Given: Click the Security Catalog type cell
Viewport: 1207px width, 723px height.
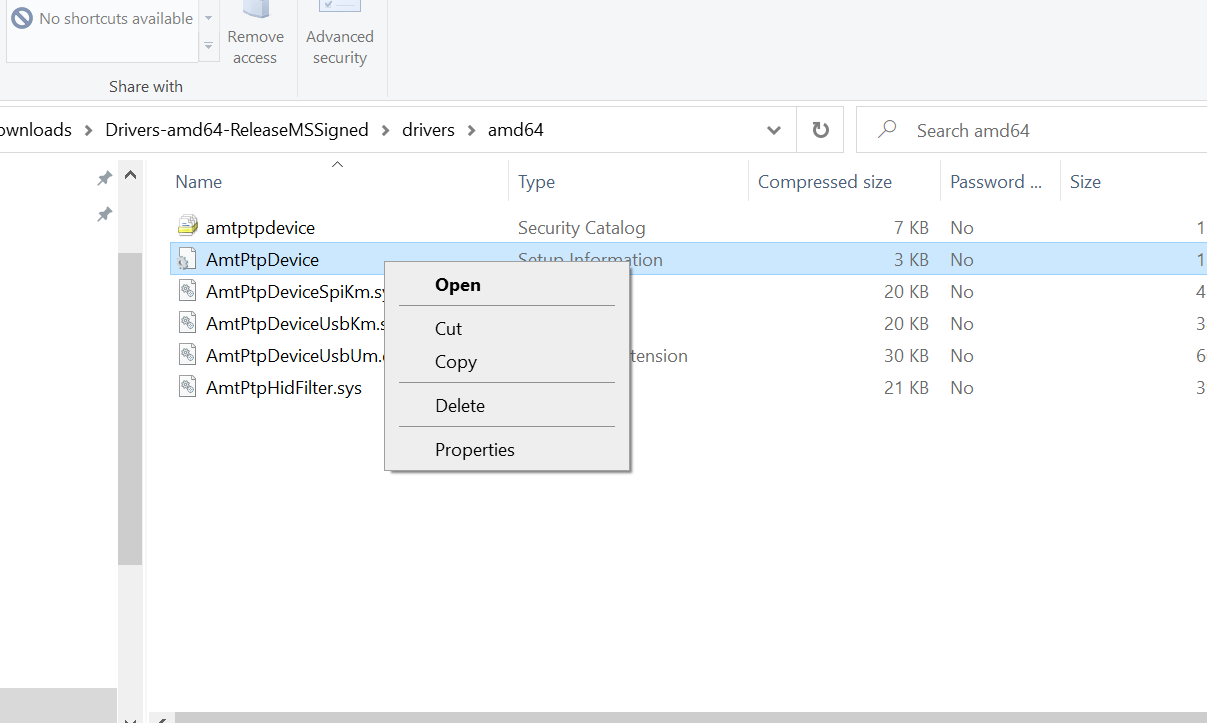Looking at the screenshot, I should click(x=581, y=228).
